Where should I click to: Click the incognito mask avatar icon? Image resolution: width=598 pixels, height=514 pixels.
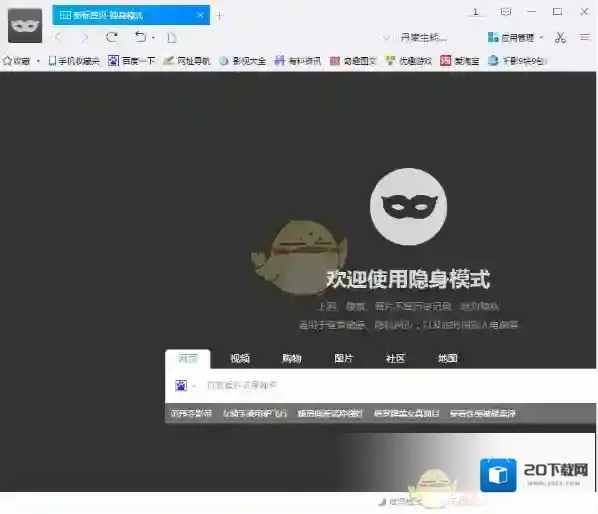coord(25,26)
